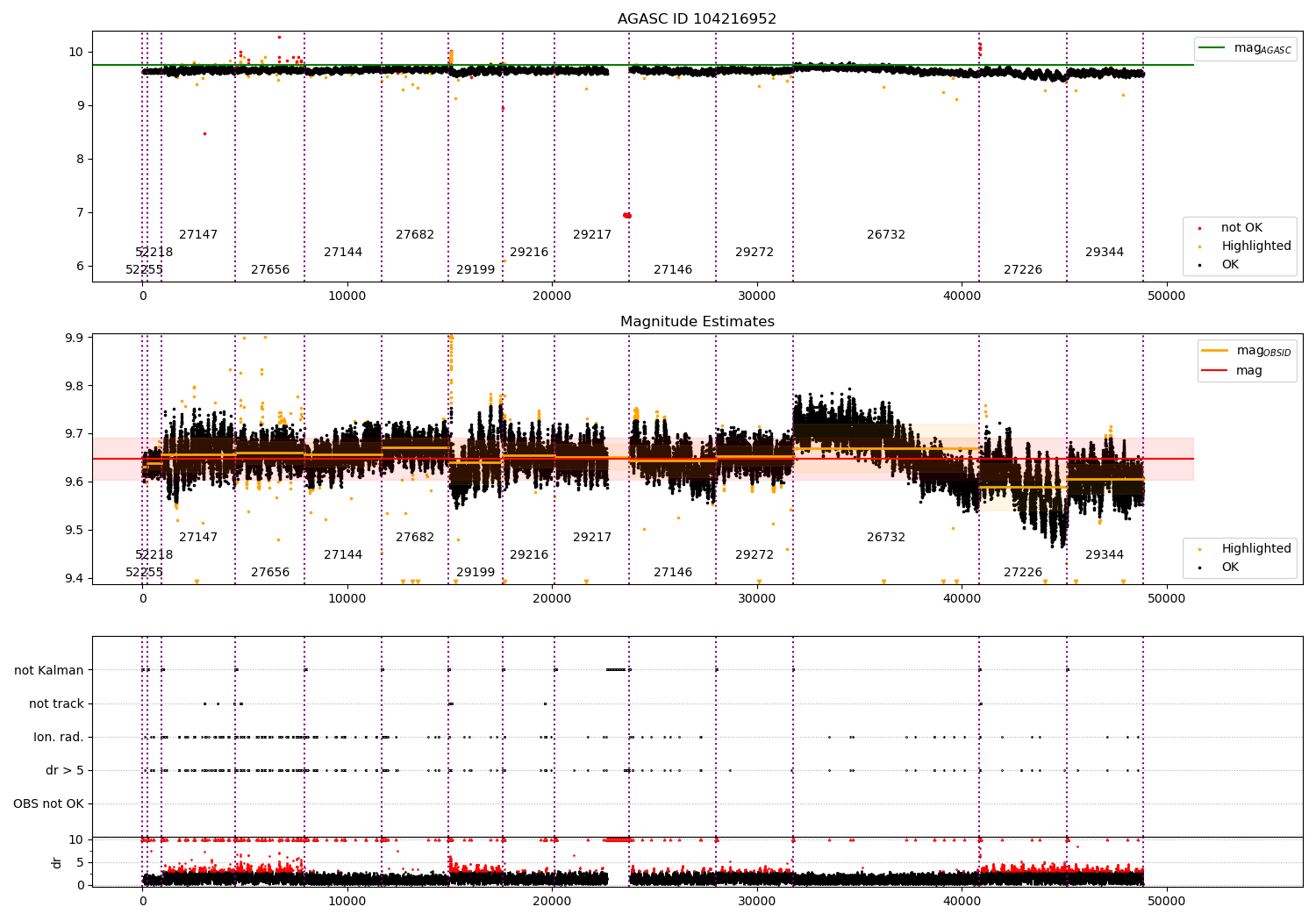1316x921 pixels.
Task: Click the 9.8 y-axis tick label
Action: click(x=75, y=386)
